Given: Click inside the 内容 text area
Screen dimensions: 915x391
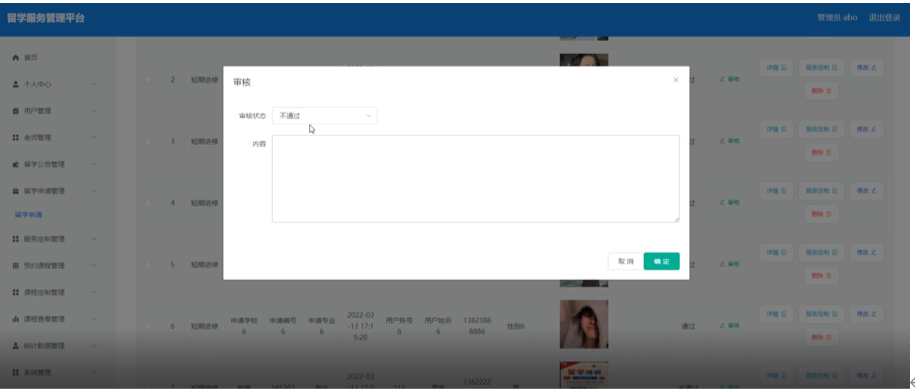Looking at the screenshot, I should 476,179.
